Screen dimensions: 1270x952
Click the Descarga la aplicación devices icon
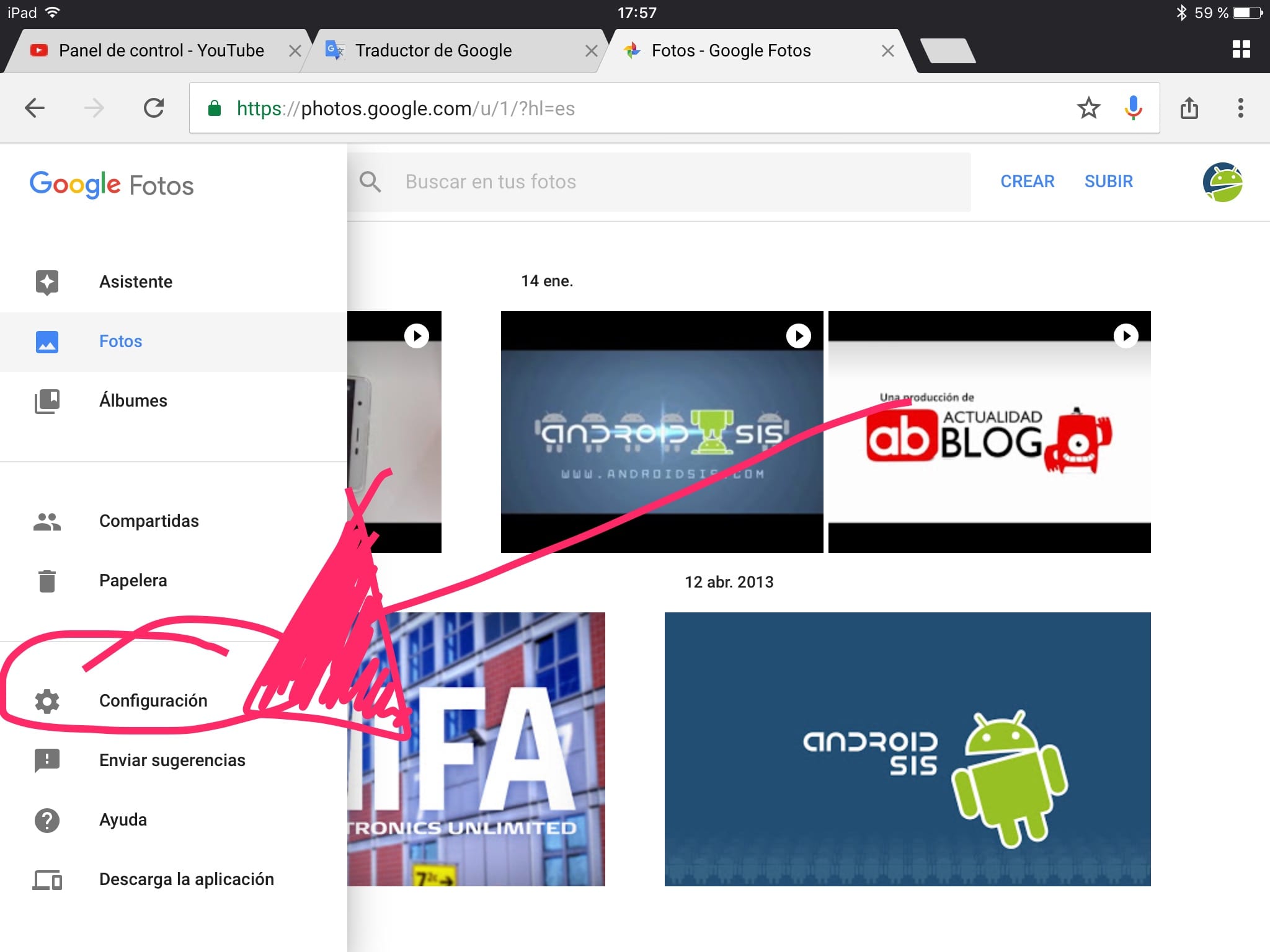tap(47, 879)
